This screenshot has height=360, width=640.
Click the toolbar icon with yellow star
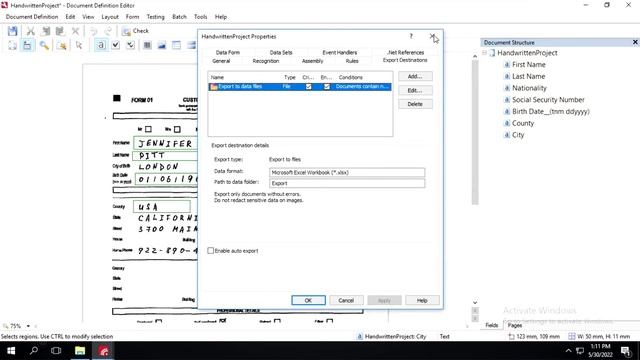pos(62,45)
